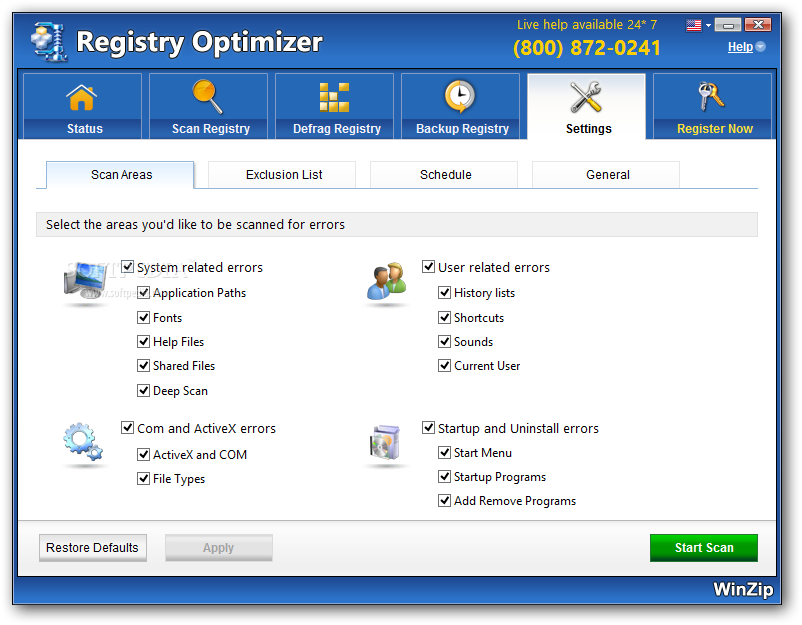Click the Registry Optimizer title text
Image resolution: width=802 pixels, height=625 pixels.
coord(199,43)
